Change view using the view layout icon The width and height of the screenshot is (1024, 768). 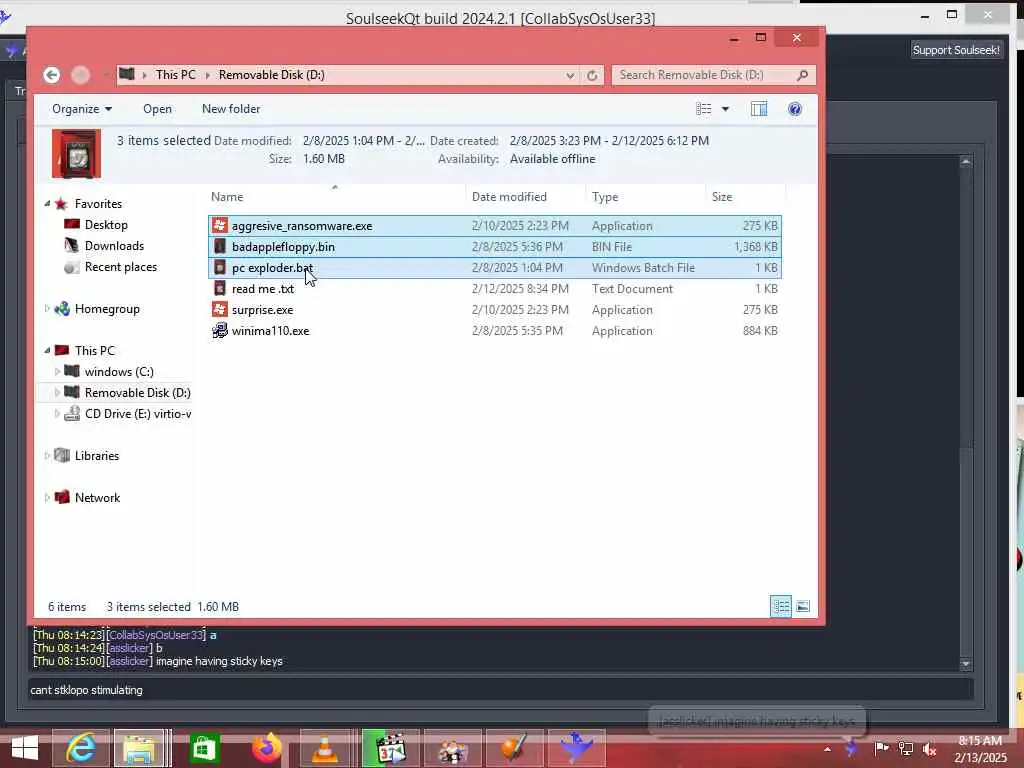703,109
